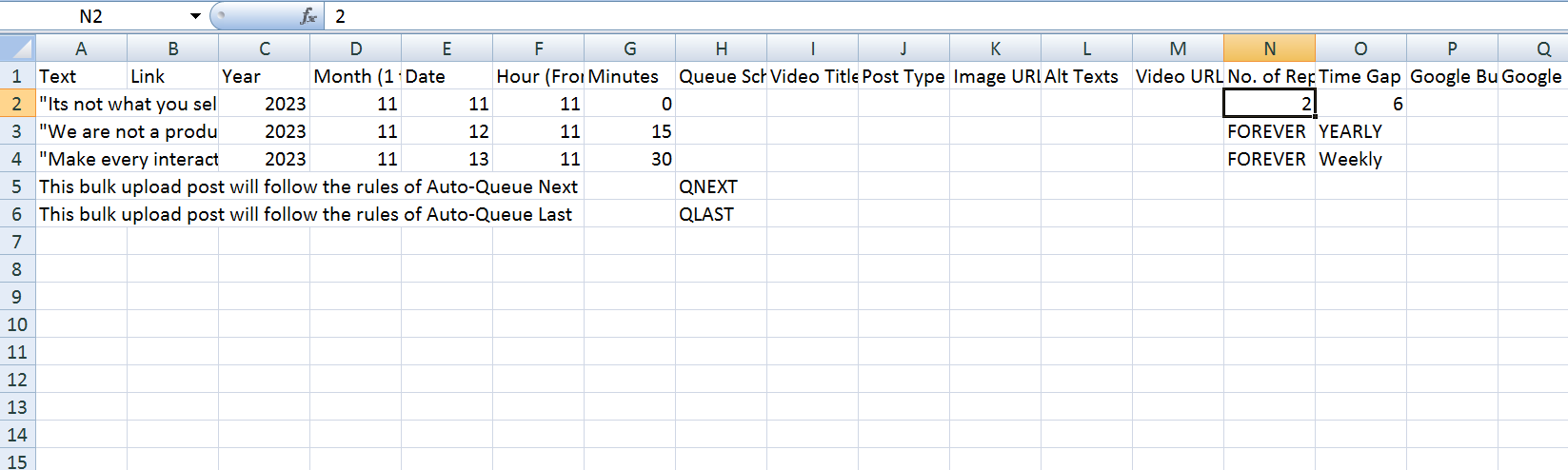Click the 'Alt Texts' header cell
1568x470 pixels.
[x=1086, y=76]
